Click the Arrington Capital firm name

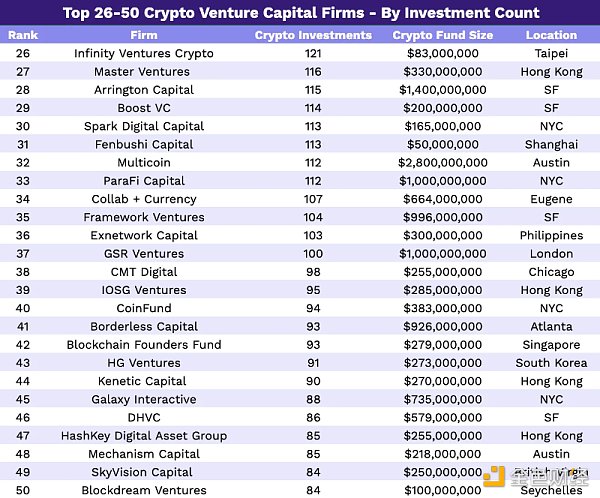144,90
